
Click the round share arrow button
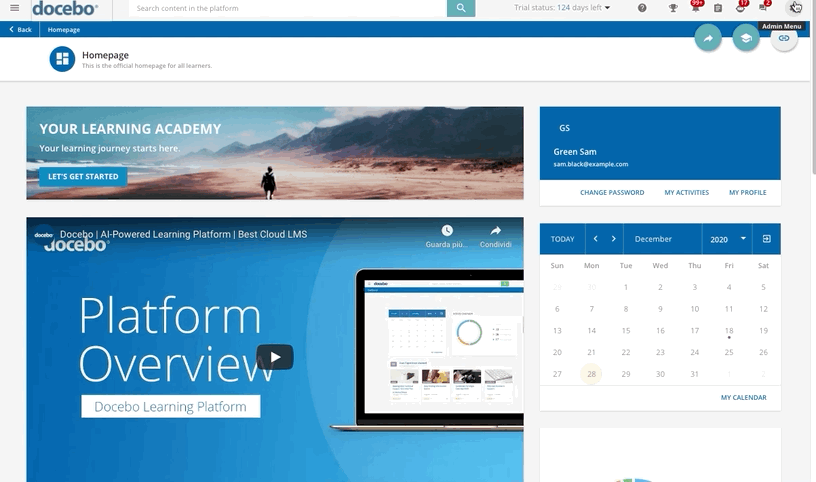708,38
